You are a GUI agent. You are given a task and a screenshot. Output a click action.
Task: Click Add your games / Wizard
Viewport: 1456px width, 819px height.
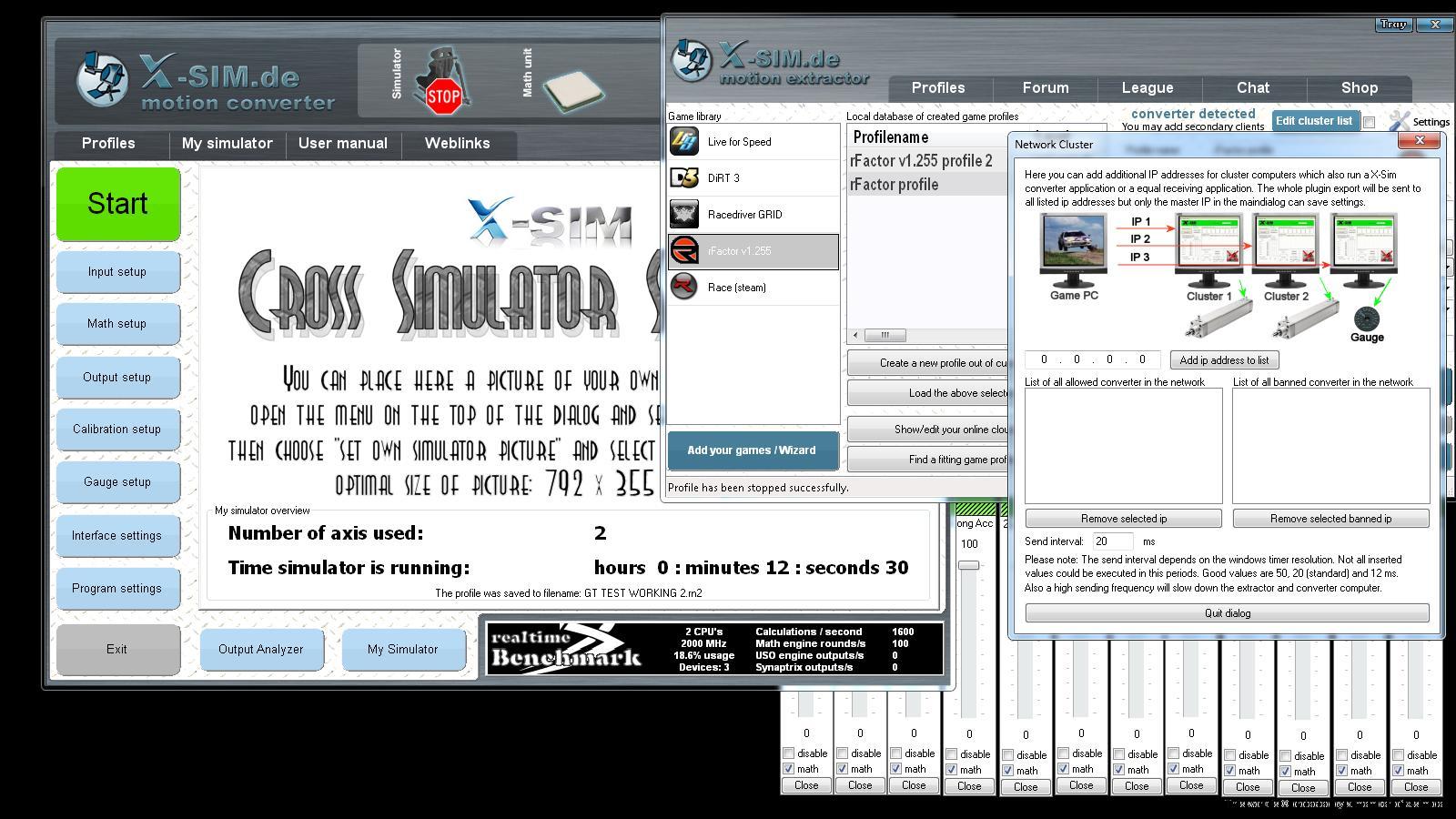pos(752,450)
